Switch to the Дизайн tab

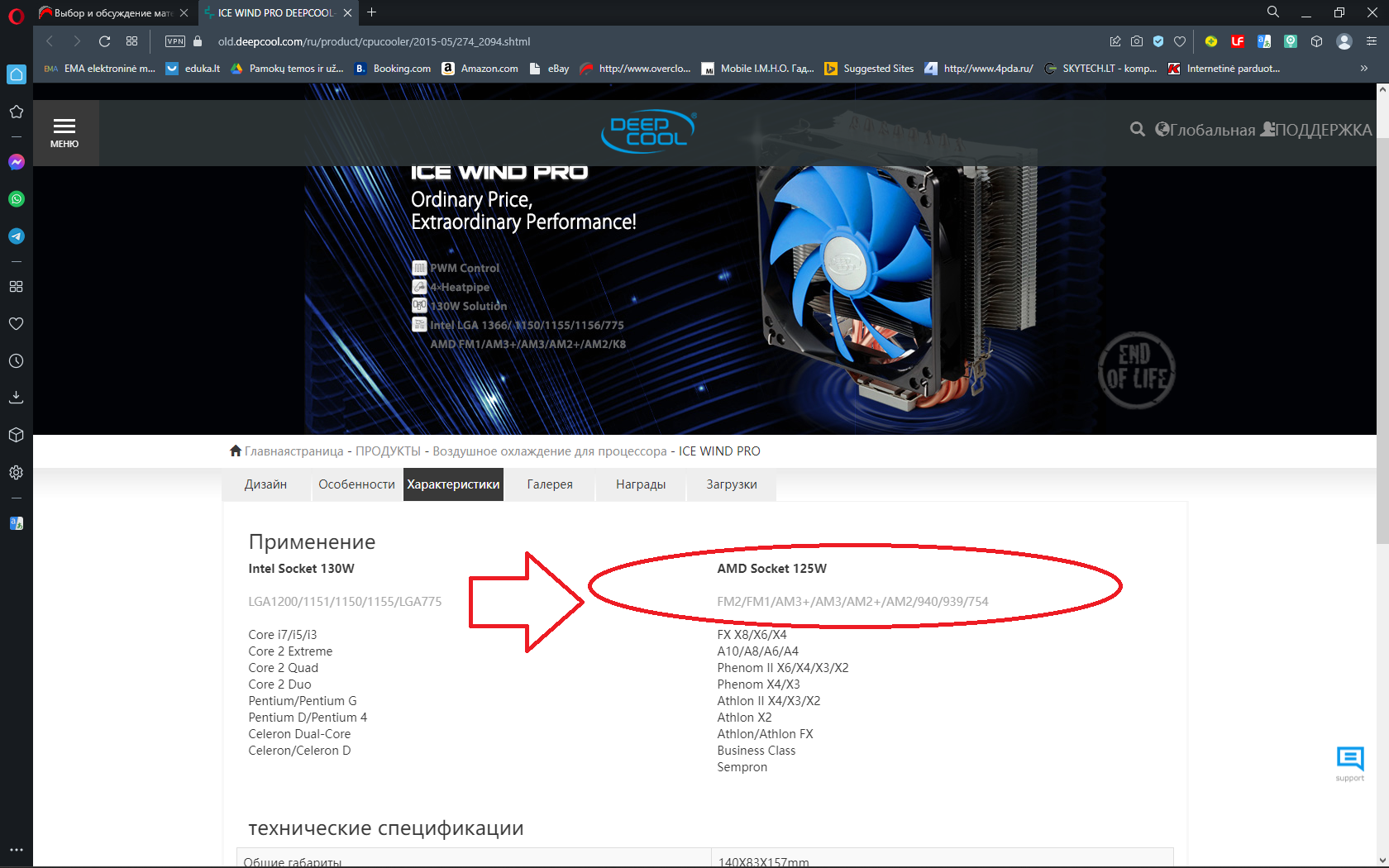pyautogui.click(x=265, y=484)
